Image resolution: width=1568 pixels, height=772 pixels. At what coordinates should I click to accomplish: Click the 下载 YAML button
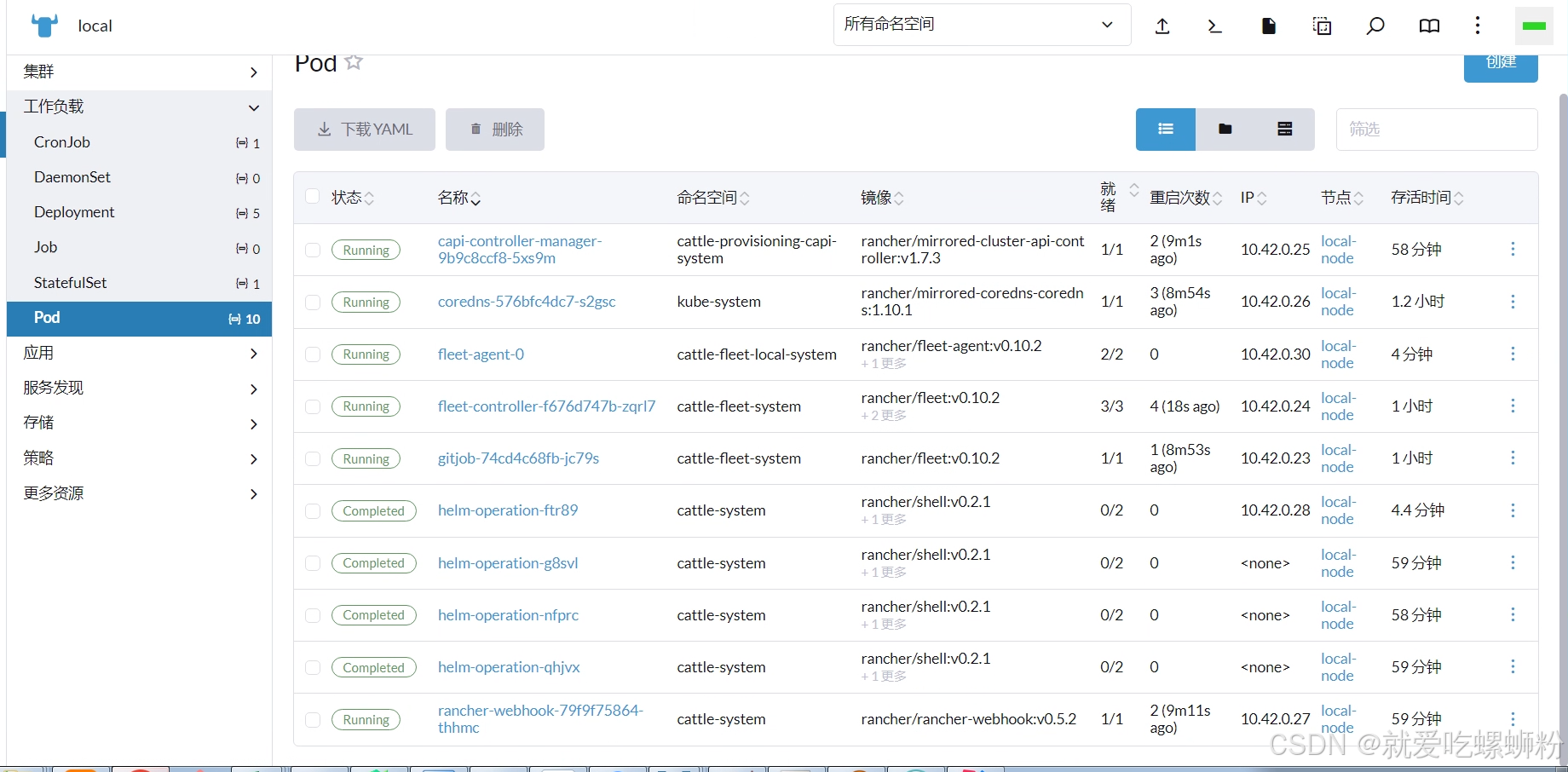click(x=365, y=130)
